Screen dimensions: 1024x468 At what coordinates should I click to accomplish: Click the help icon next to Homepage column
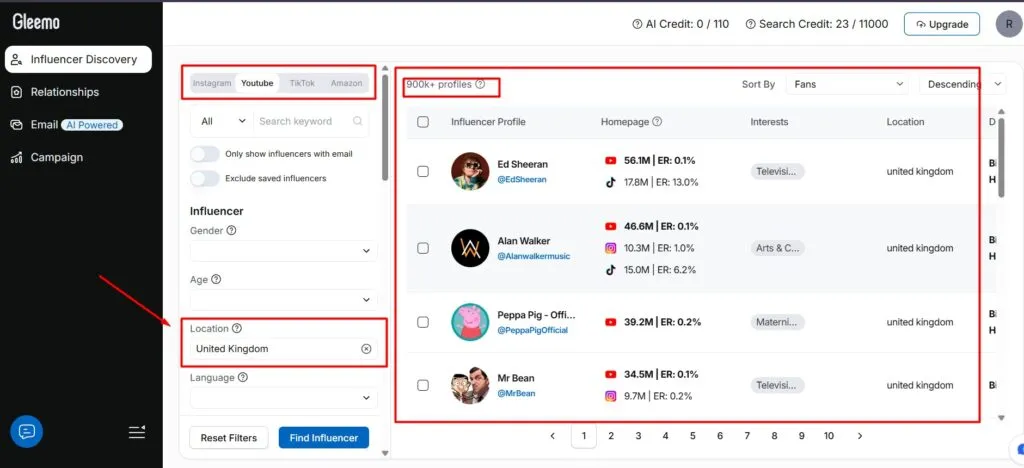(657, 122)
